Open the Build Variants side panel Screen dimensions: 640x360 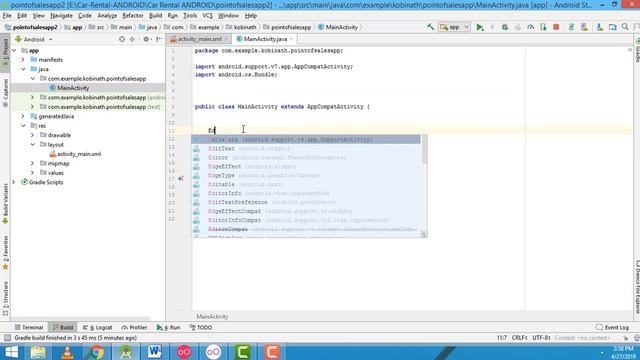pyautogui.click(x=5, y=204)
